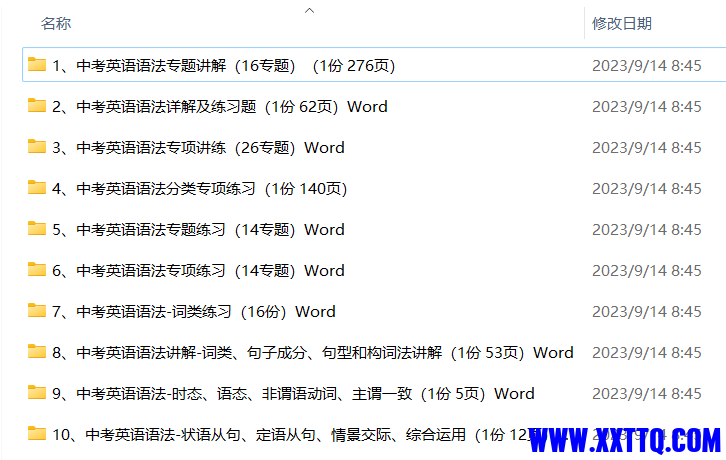Select folder name 3、中考英语语法专项讲练（26专题）

[x=198, y=148]
